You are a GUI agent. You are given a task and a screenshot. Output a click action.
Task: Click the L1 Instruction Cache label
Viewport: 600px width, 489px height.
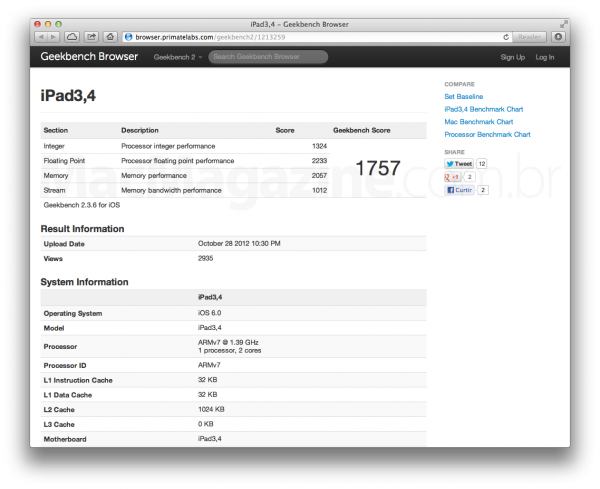point(78,380)
